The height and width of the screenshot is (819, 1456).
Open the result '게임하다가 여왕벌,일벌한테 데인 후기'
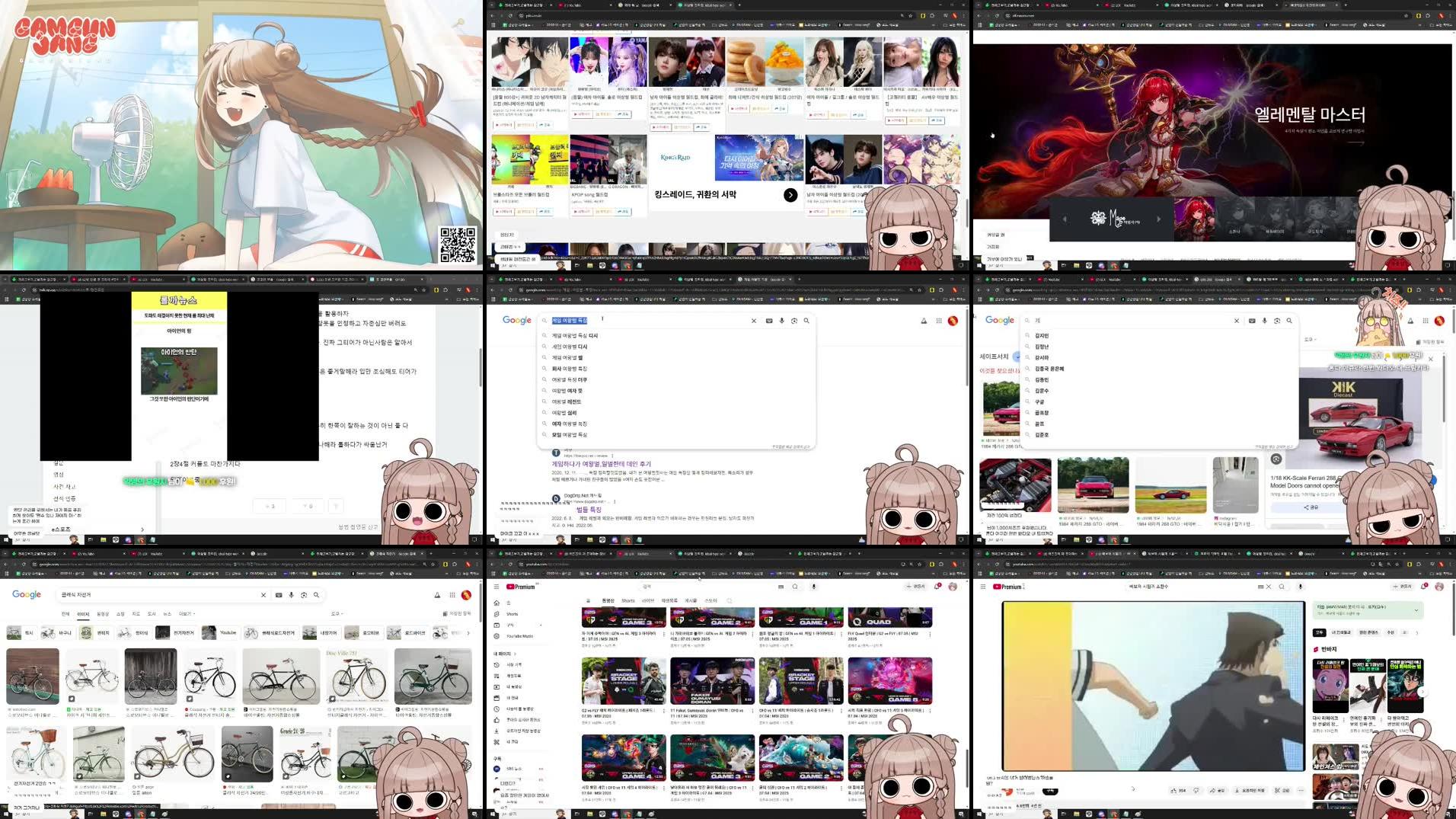[x=602, y=463]
